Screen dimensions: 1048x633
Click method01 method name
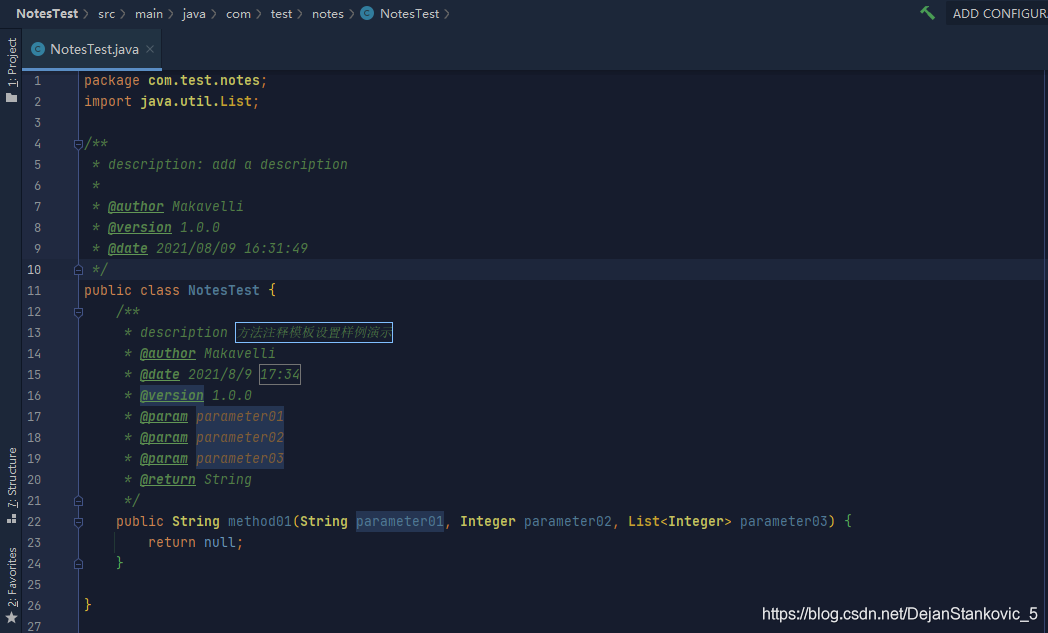pos(260,521)
